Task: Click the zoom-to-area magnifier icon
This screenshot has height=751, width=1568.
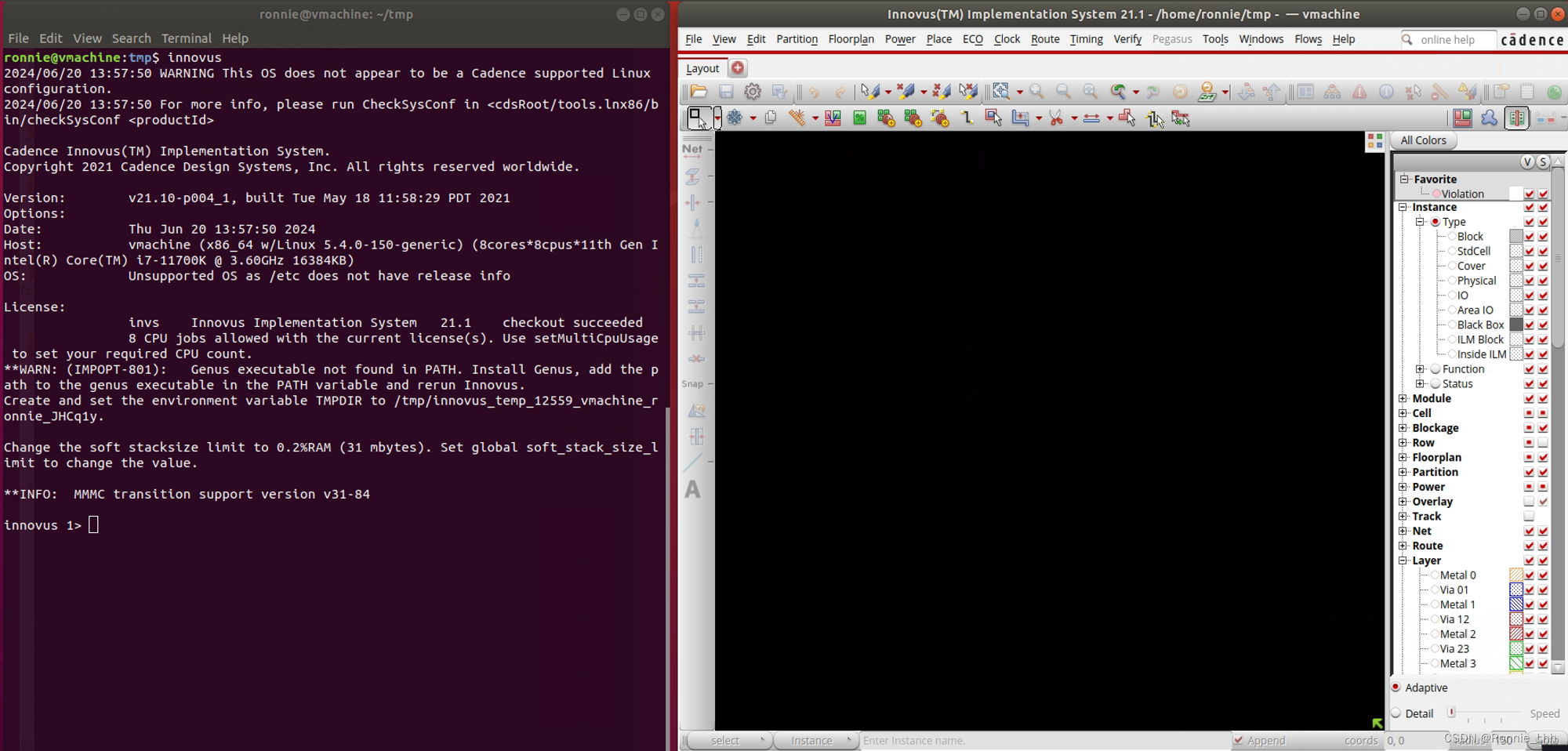Action: (x=1001, y=92)
